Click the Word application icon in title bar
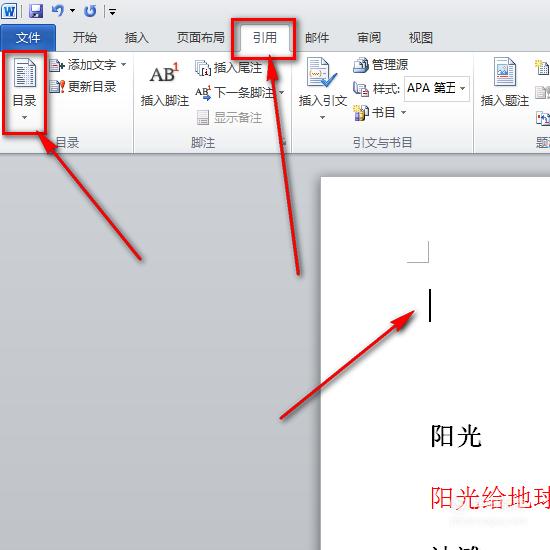Viewport: 550px width, 550px height. 9,11
